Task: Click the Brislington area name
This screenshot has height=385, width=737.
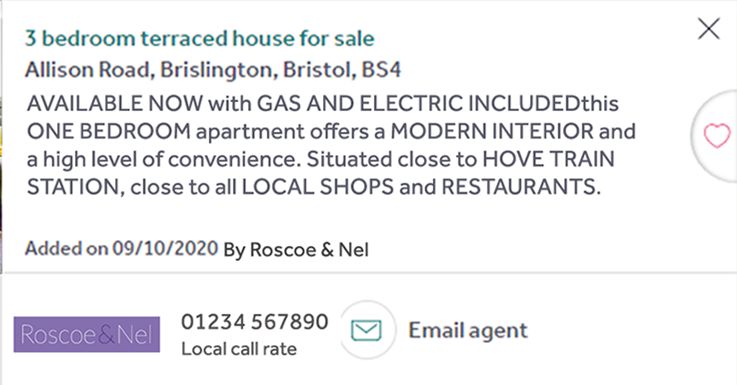Action: point(216,70)
